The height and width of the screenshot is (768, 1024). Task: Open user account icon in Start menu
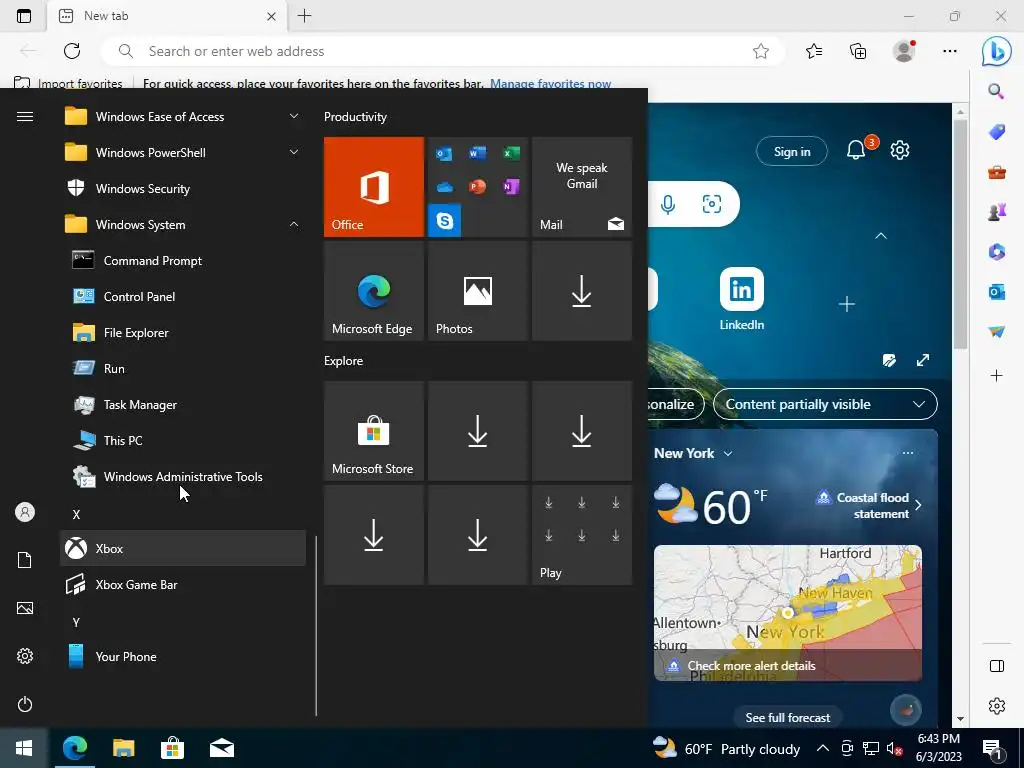point(25,512)
